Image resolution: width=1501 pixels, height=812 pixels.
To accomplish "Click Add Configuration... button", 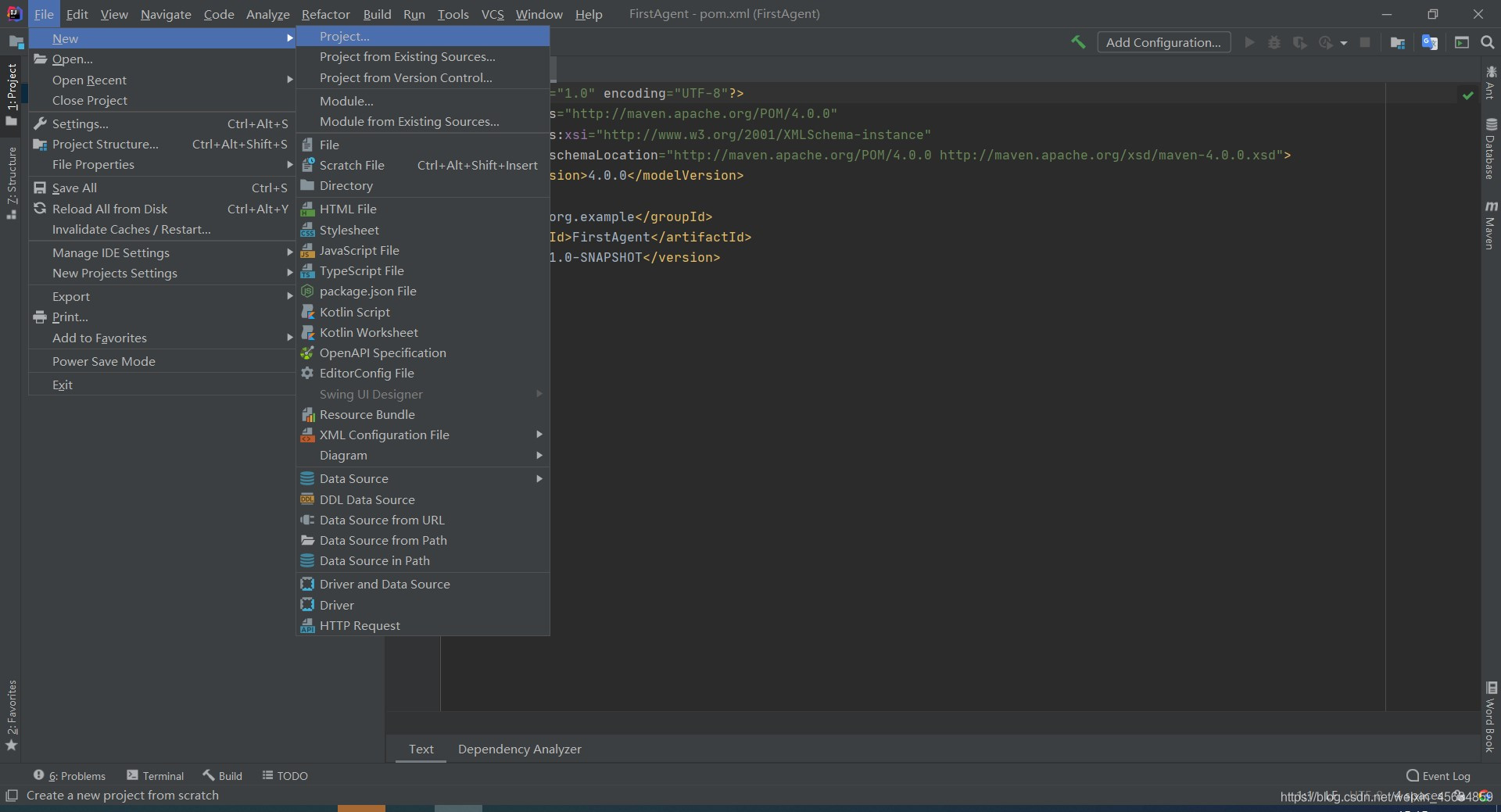I will click(1163, 42).
